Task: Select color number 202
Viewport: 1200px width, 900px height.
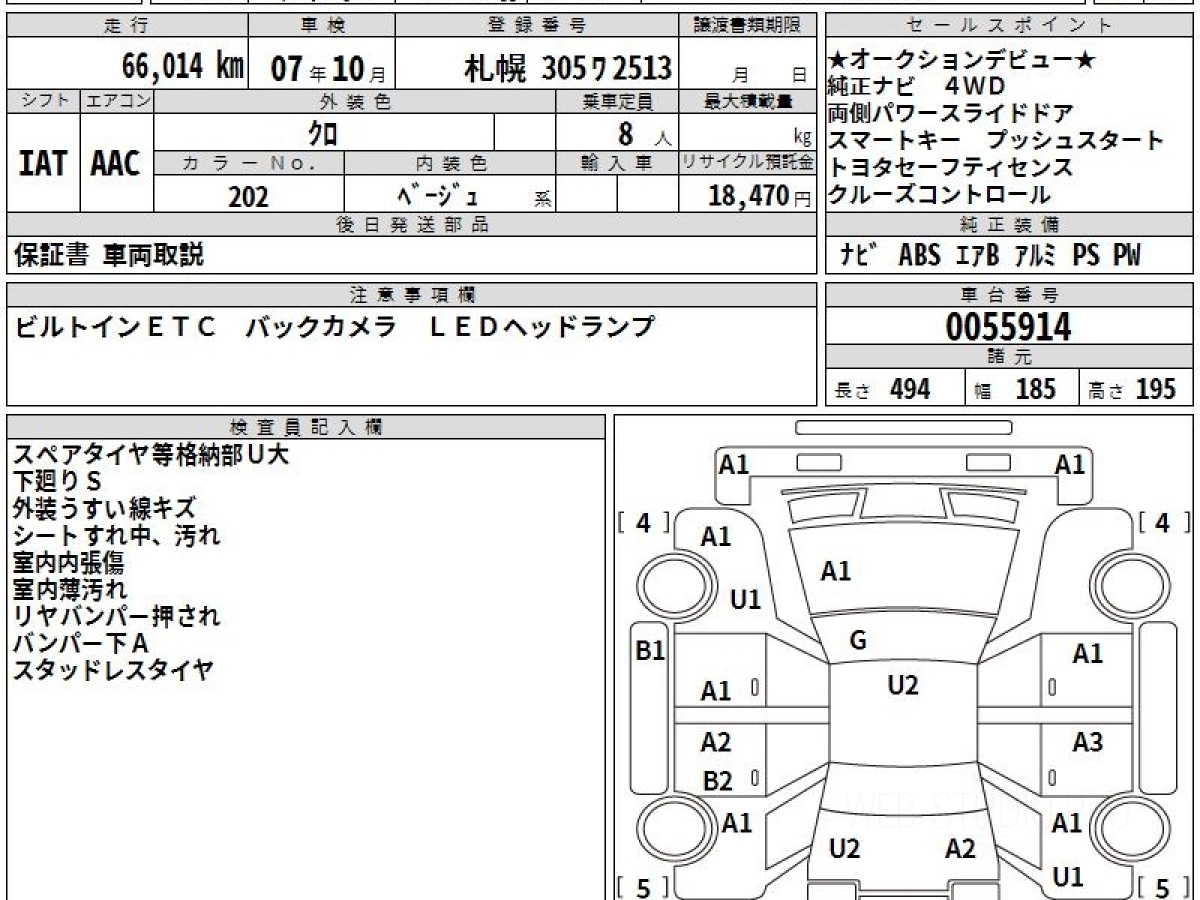Action: click(x=248, y=197)
